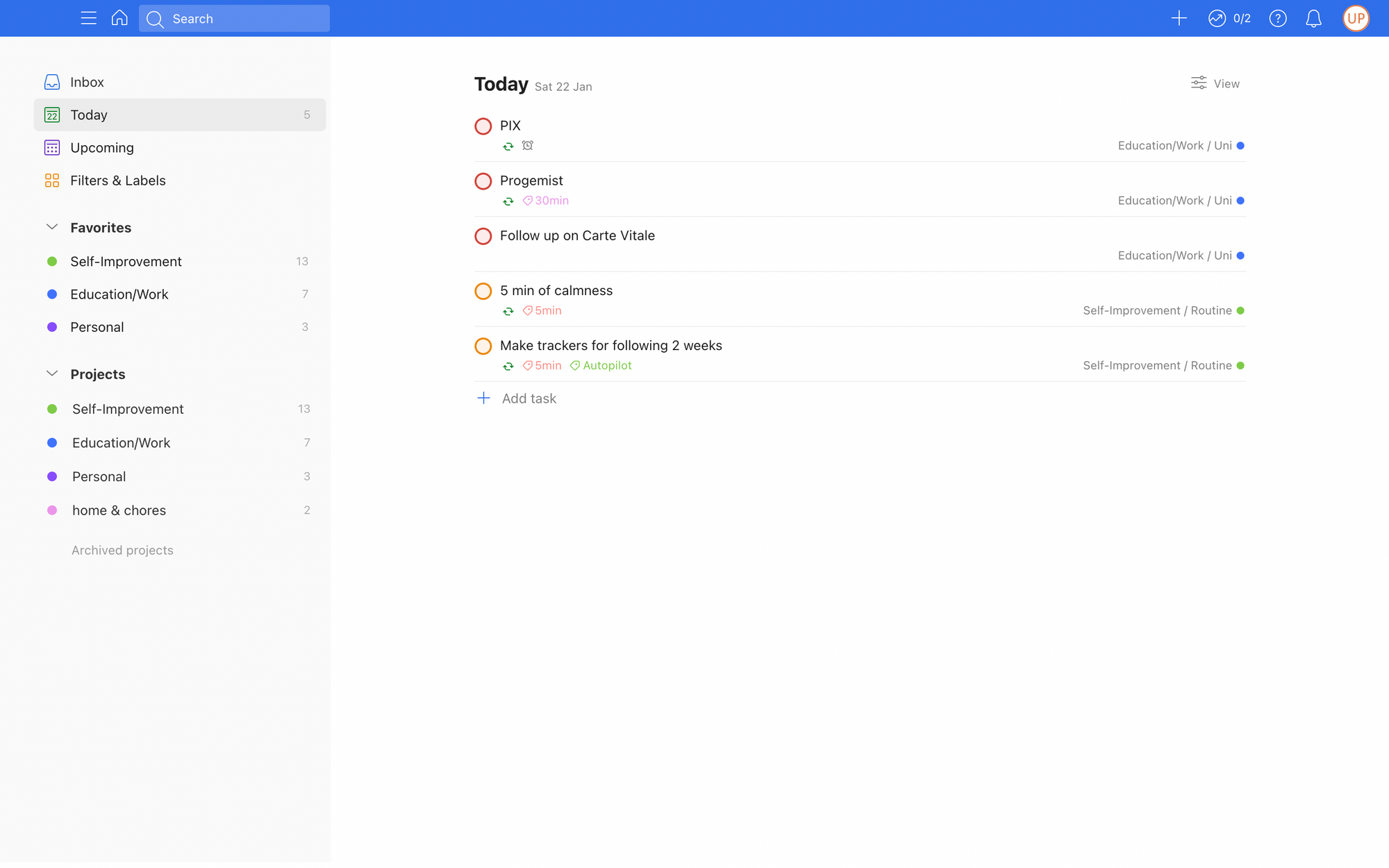Viewport: 1389px width, 868px height.
Task: Open the Upcoming view
Action: [101, 148]
